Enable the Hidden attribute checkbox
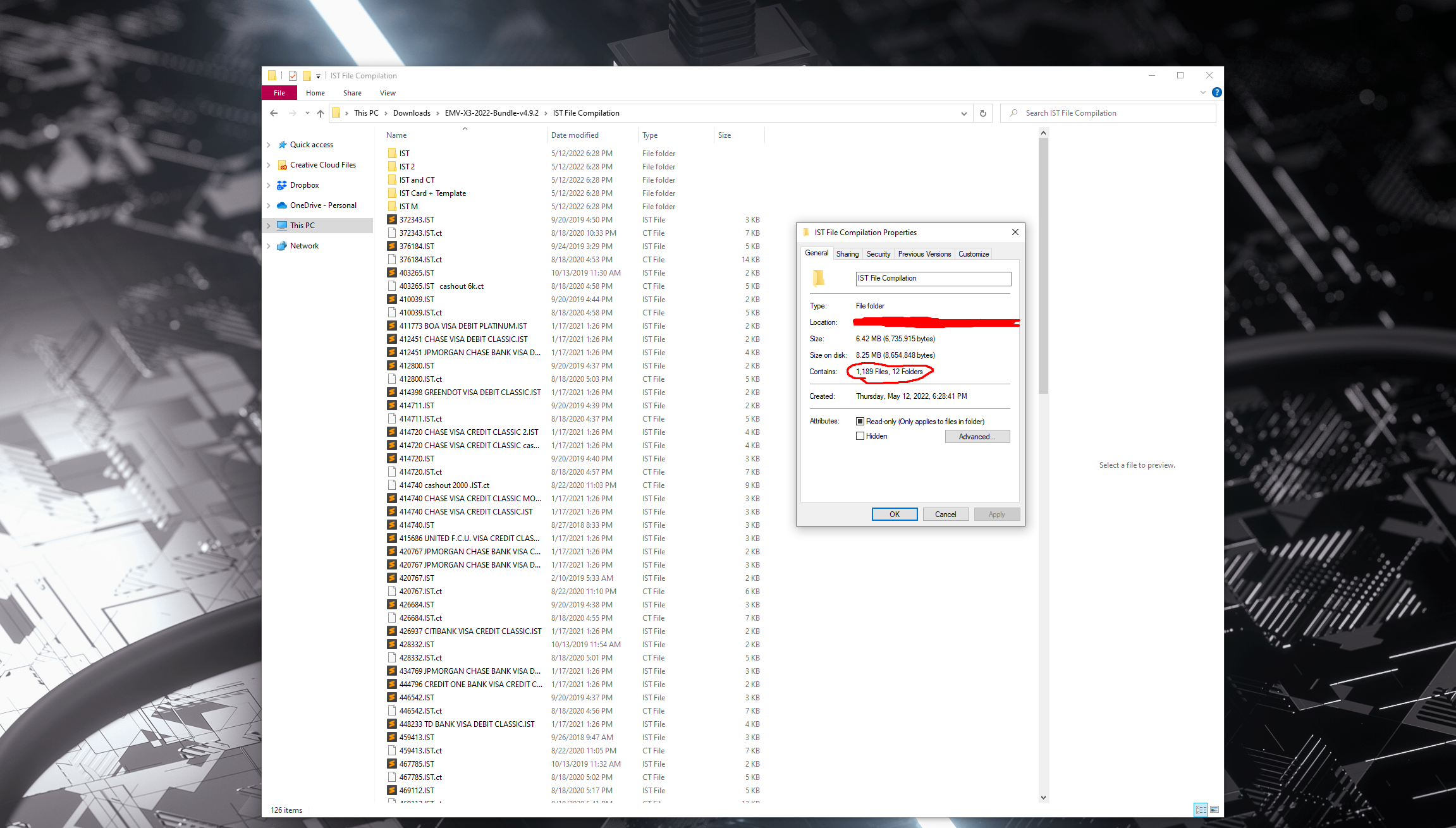The height and width of the screenshot is (828, 1456). click(860, 435)
